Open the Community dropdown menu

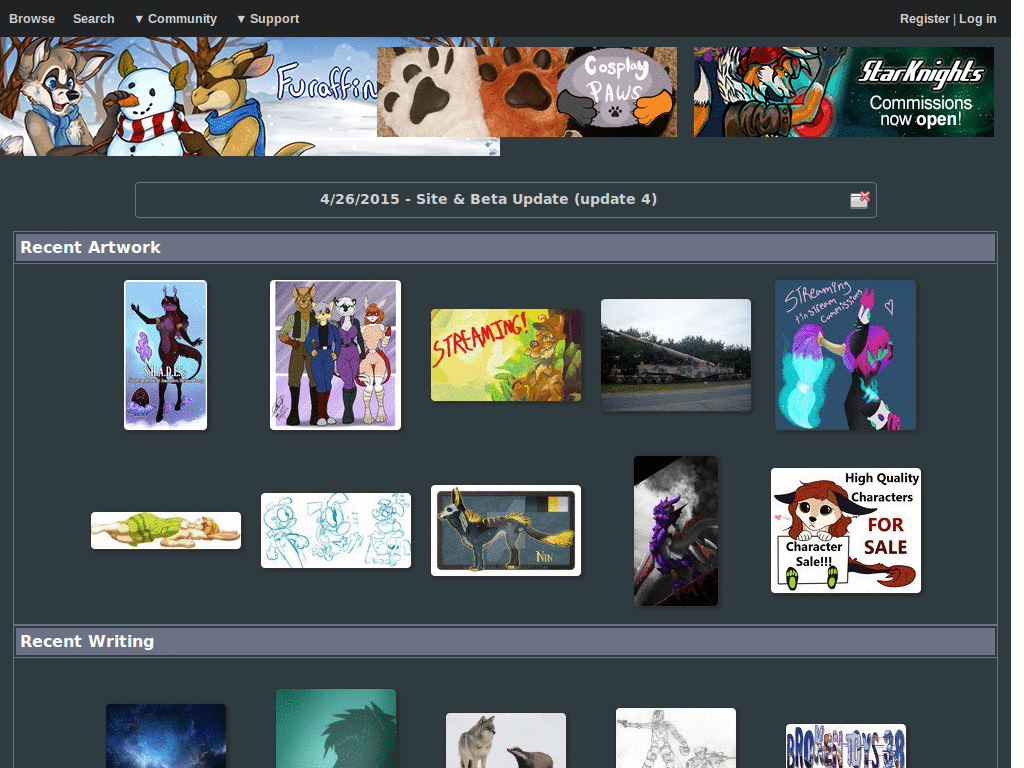pos(175,18)
